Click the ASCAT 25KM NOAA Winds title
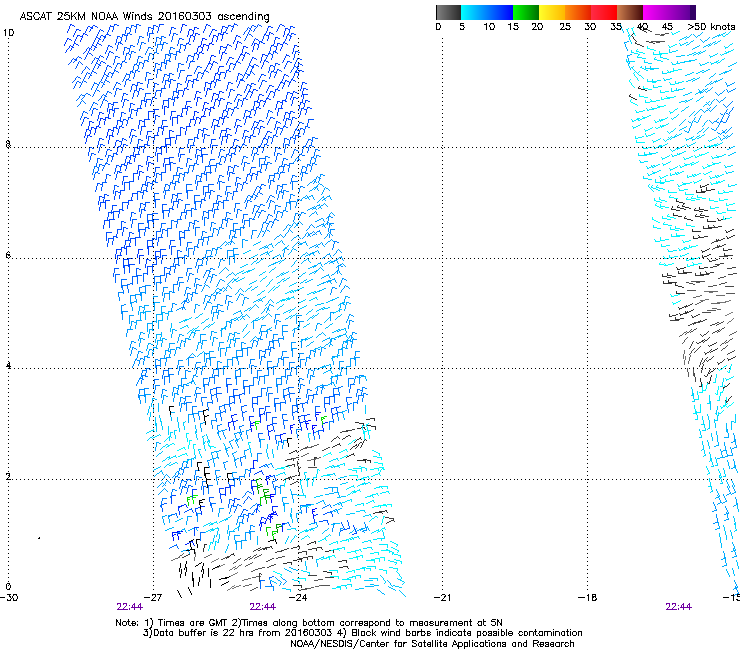 coord(144,16)
